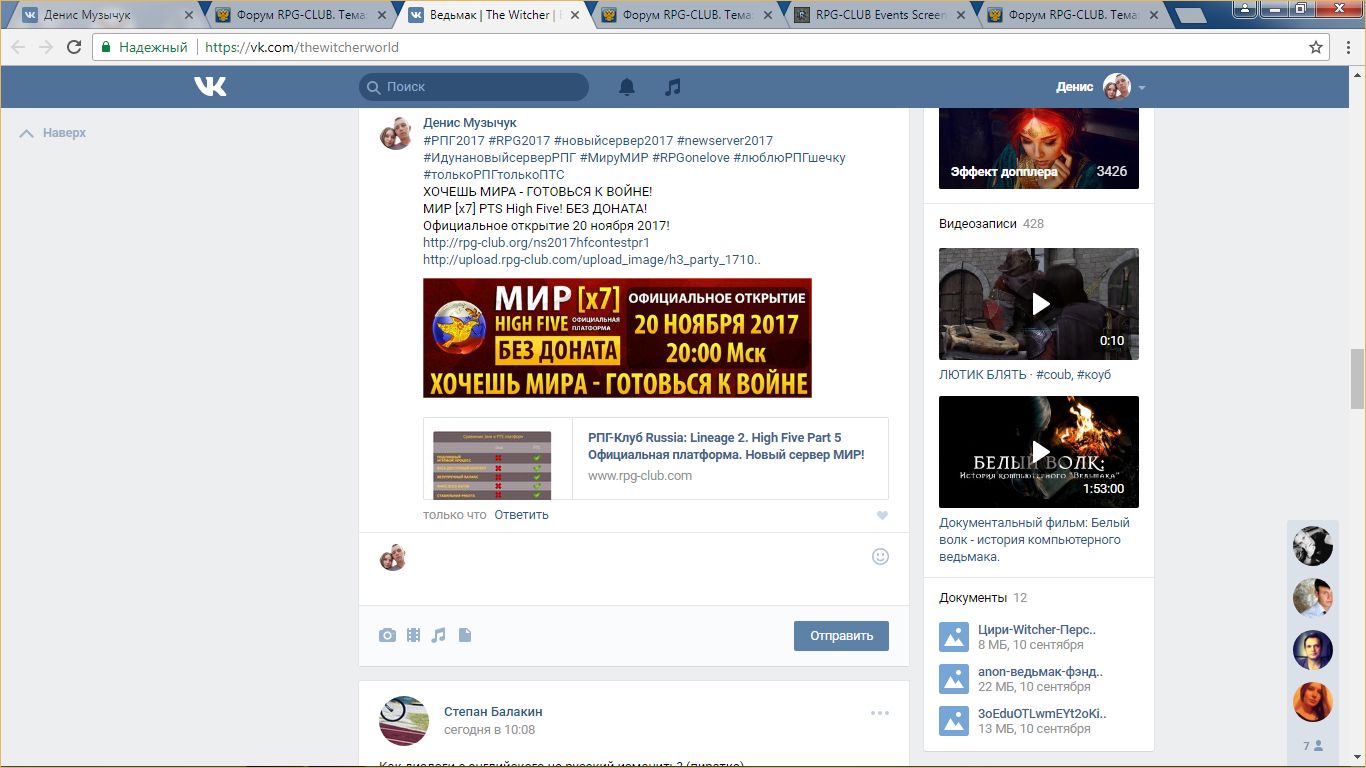Attach a document using the file icon
The height and width of the screenshot is (768, 1366).
tap(465, 635)
